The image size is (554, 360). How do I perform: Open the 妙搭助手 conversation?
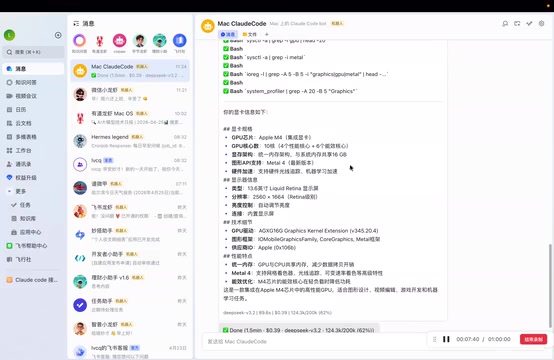pyautogui.click(x=130, y=235)
